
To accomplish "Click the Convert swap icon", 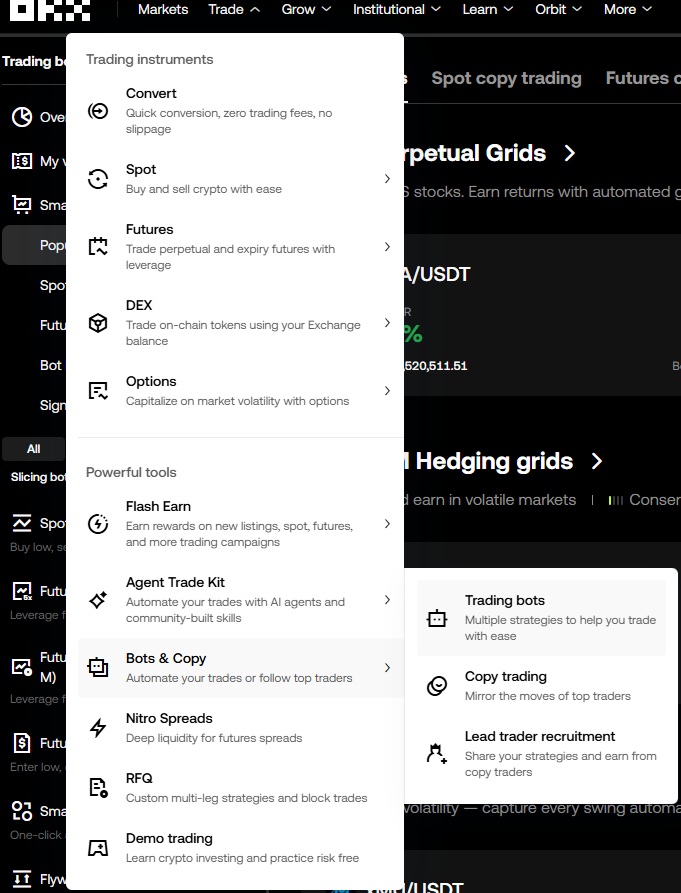I will point(98,110).
